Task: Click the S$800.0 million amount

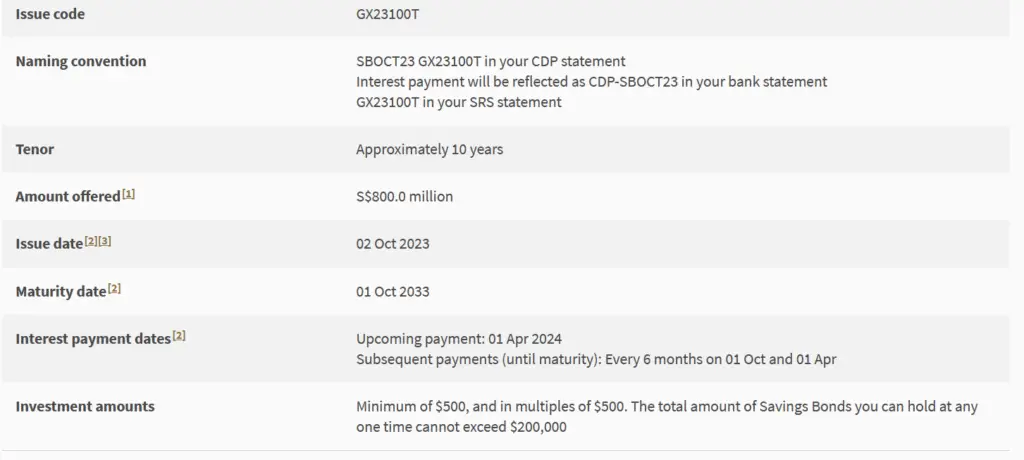Action: click(404, 197)
